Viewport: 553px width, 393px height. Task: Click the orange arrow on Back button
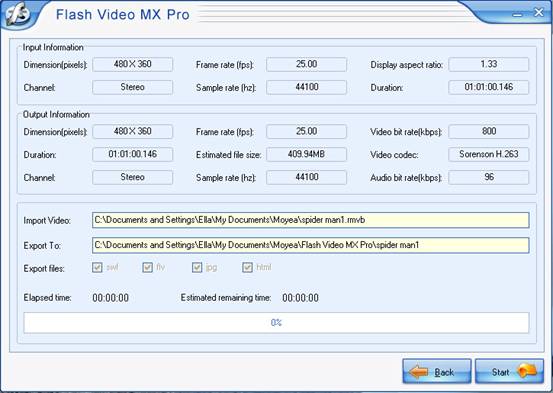click(418, 372)
